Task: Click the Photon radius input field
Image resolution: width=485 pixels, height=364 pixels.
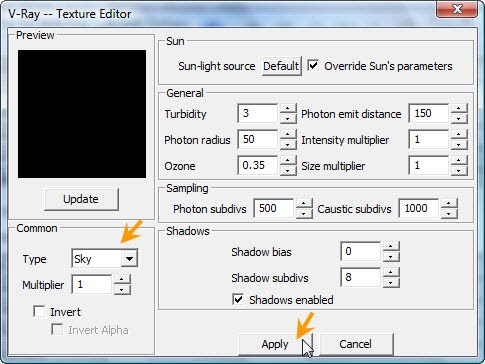Action: tap(257, 139)
